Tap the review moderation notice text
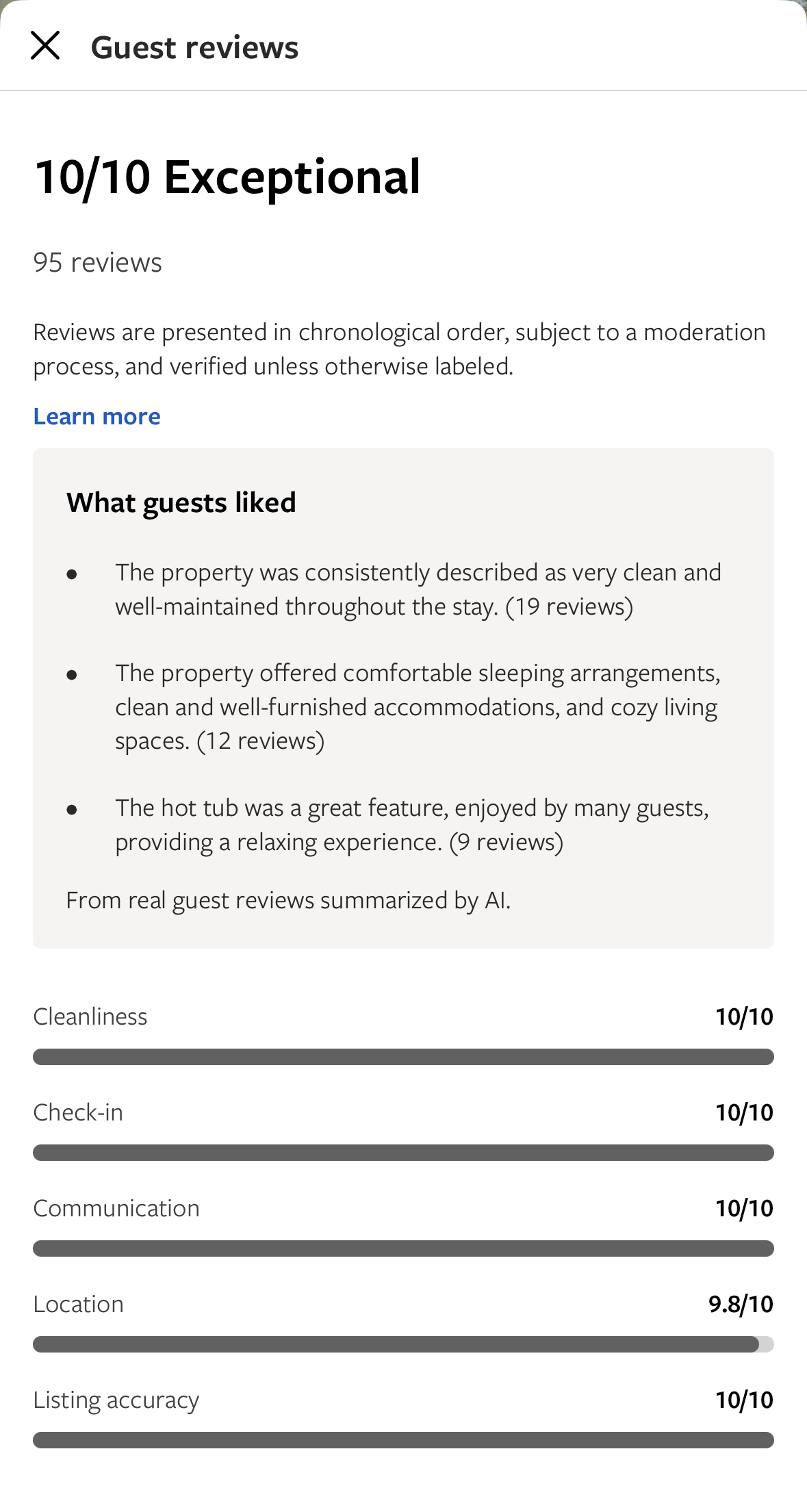Image resolution: width=807 pixels, height=1512 pixels. [x=399, y=349]
